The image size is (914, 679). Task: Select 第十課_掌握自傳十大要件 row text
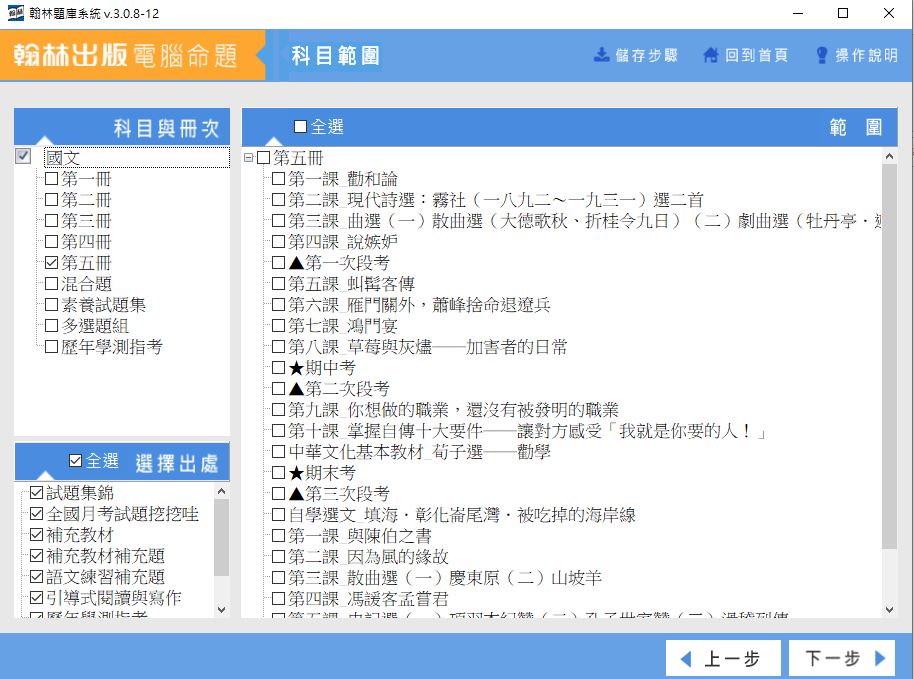pyautogui.click(x=527, y=431)
